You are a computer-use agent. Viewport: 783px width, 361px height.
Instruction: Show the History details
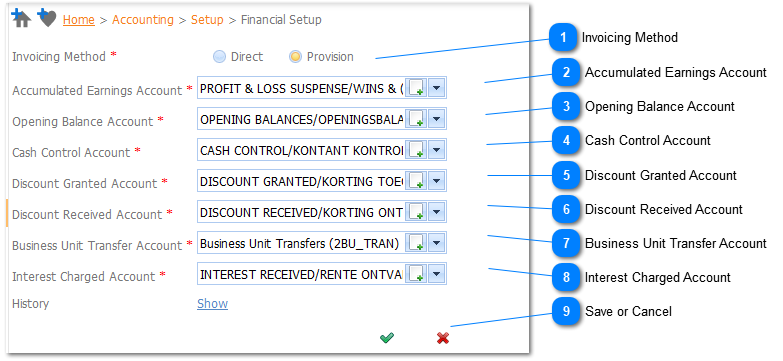(212, 304)
